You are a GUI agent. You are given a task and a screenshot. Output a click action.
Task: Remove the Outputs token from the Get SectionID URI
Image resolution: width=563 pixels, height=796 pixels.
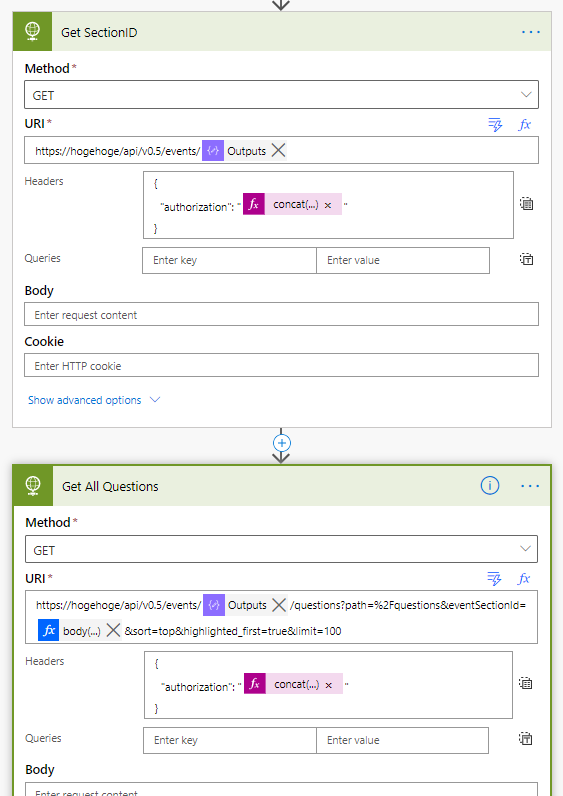coord(278,150)
